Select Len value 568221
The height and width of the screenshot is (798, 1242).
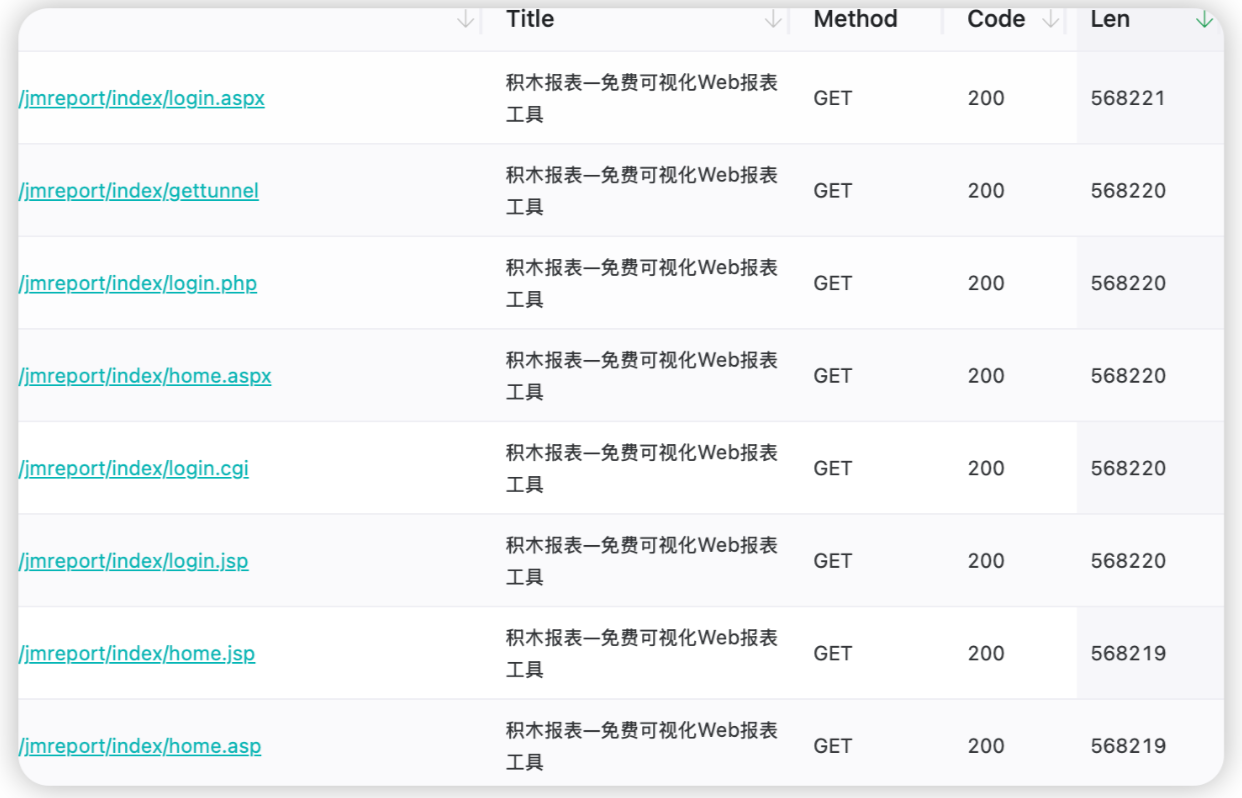coord(1128,98)
